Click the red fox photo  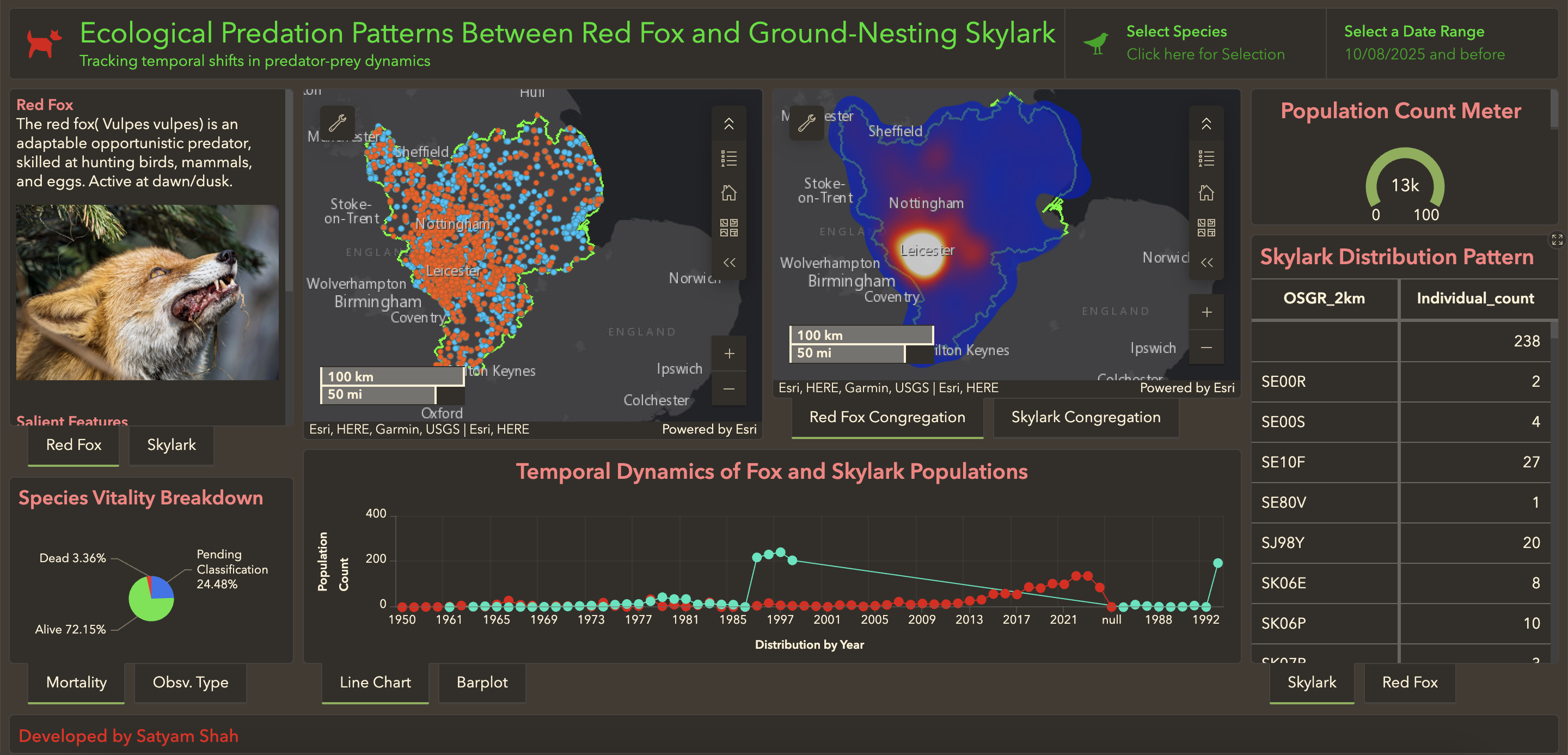[x=148, y=293]
